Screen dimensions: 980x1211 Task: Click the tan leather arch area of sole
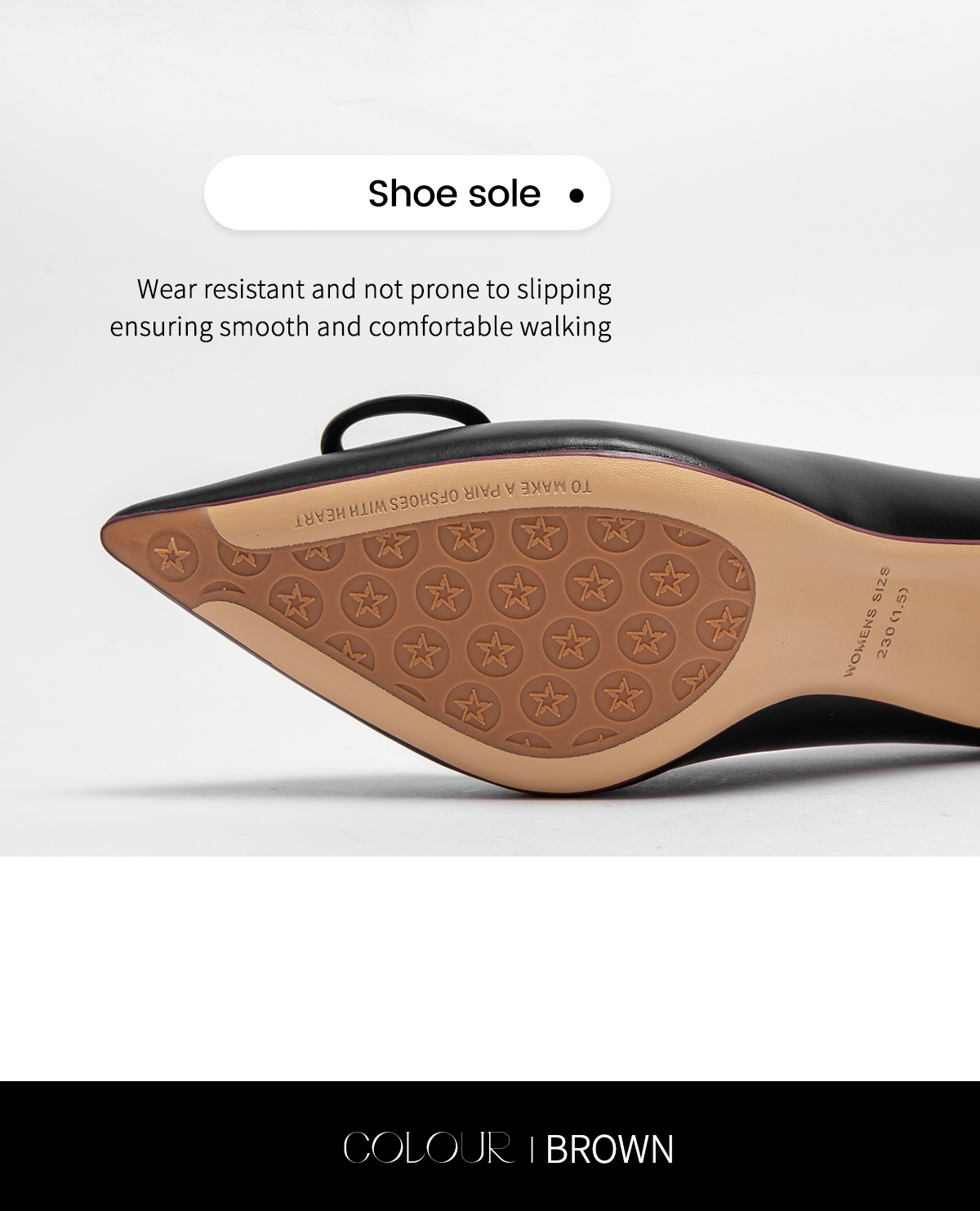click(x=817, y=653)
